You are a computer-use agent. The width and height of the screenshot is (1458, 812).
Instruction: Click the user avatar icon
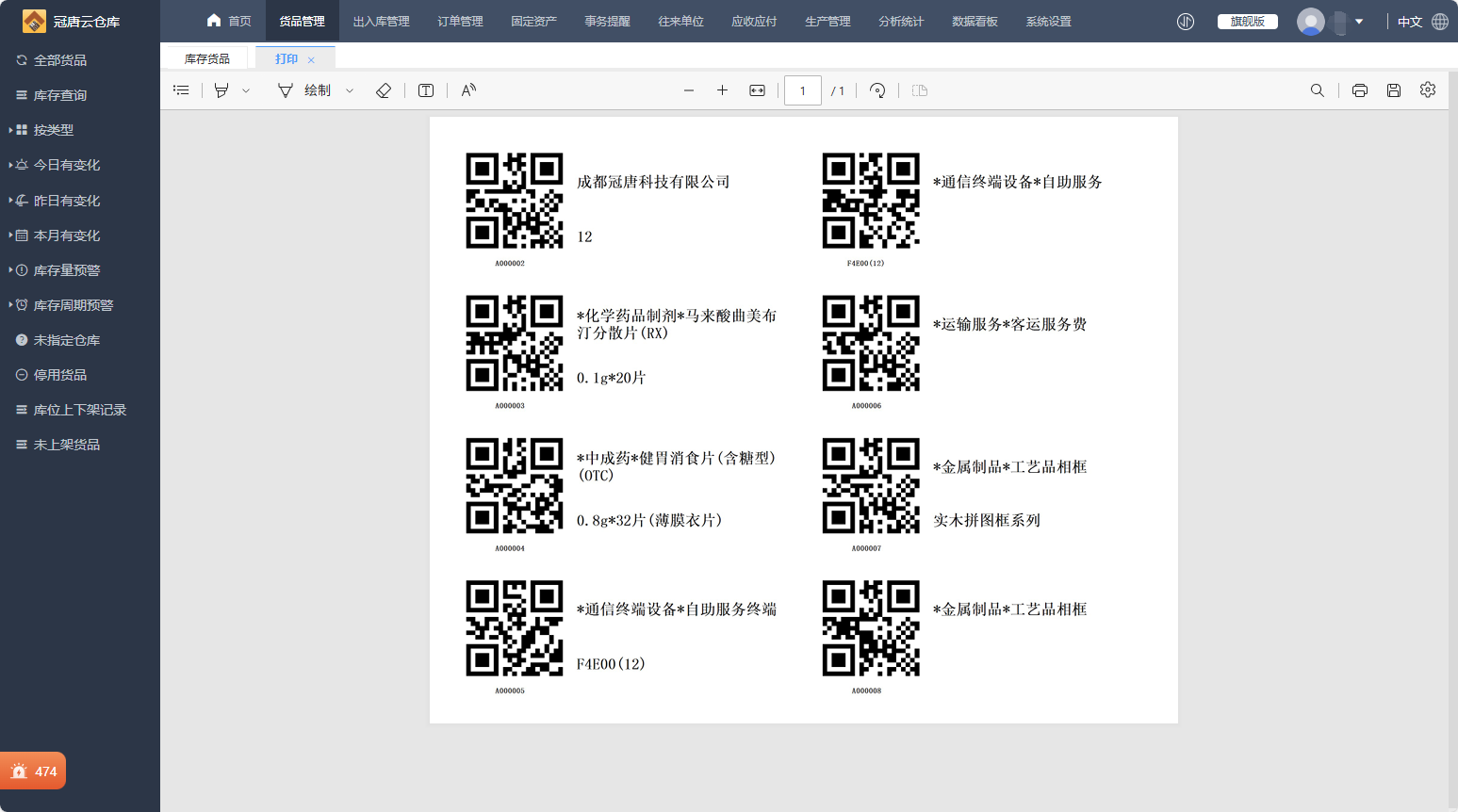(x=1311, y=21)
